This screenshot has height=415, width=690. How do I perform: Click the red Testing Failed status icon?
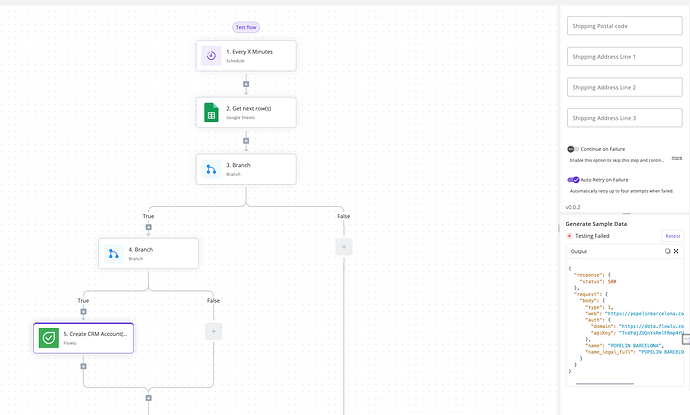[x=569, y=236]
